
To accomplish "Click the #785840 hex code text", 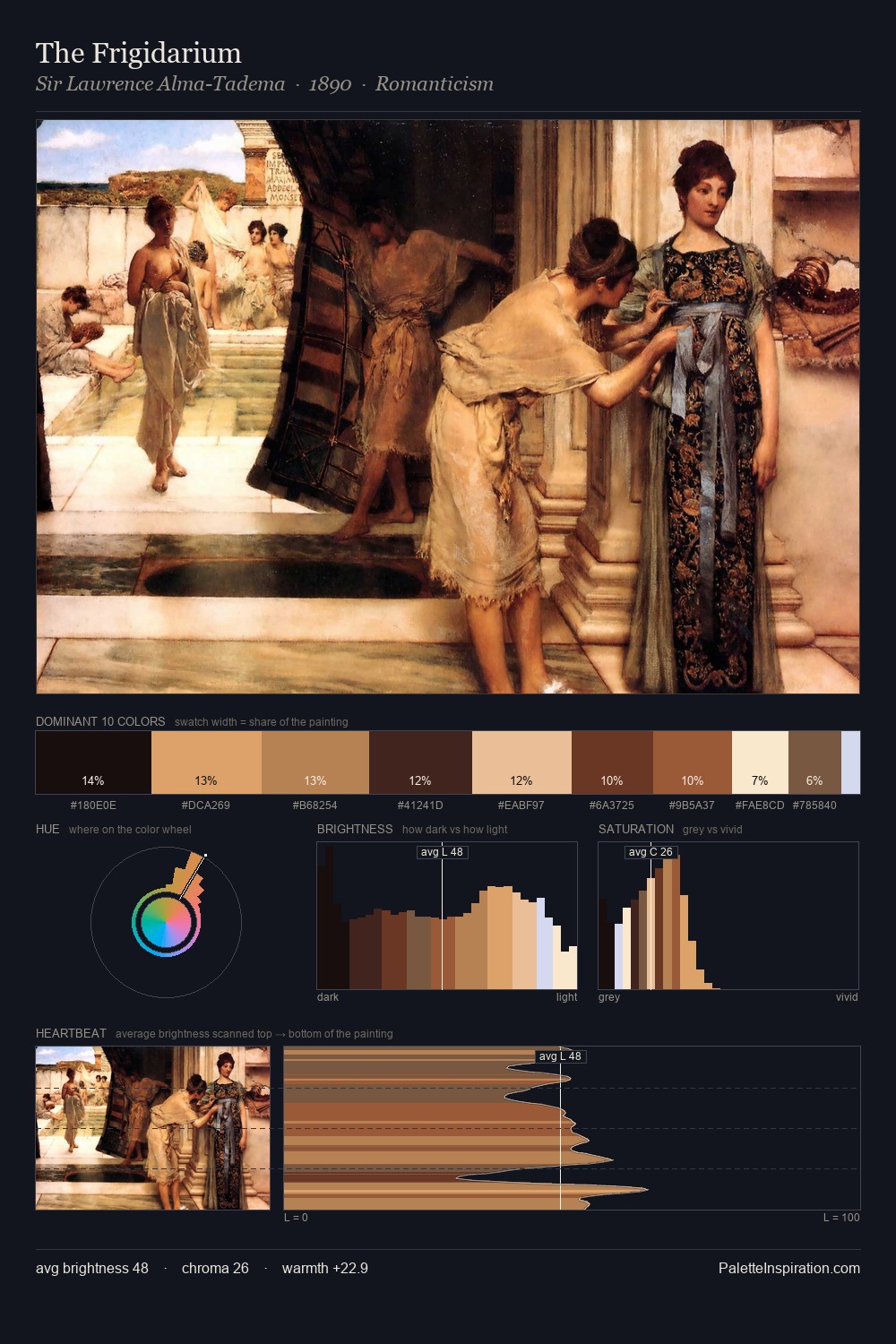I will (814, 806).
